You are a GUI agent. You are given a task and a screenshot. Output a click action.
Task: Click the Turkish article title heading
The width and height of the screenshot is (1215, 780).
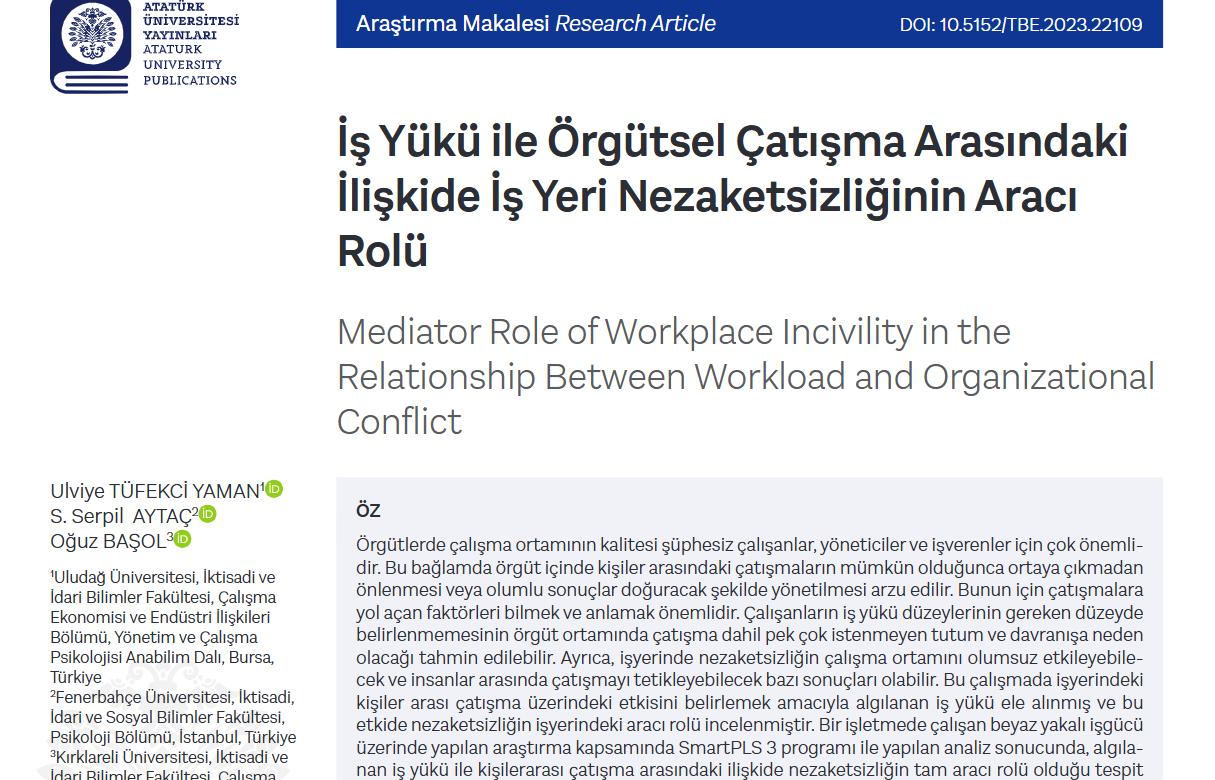732,196
